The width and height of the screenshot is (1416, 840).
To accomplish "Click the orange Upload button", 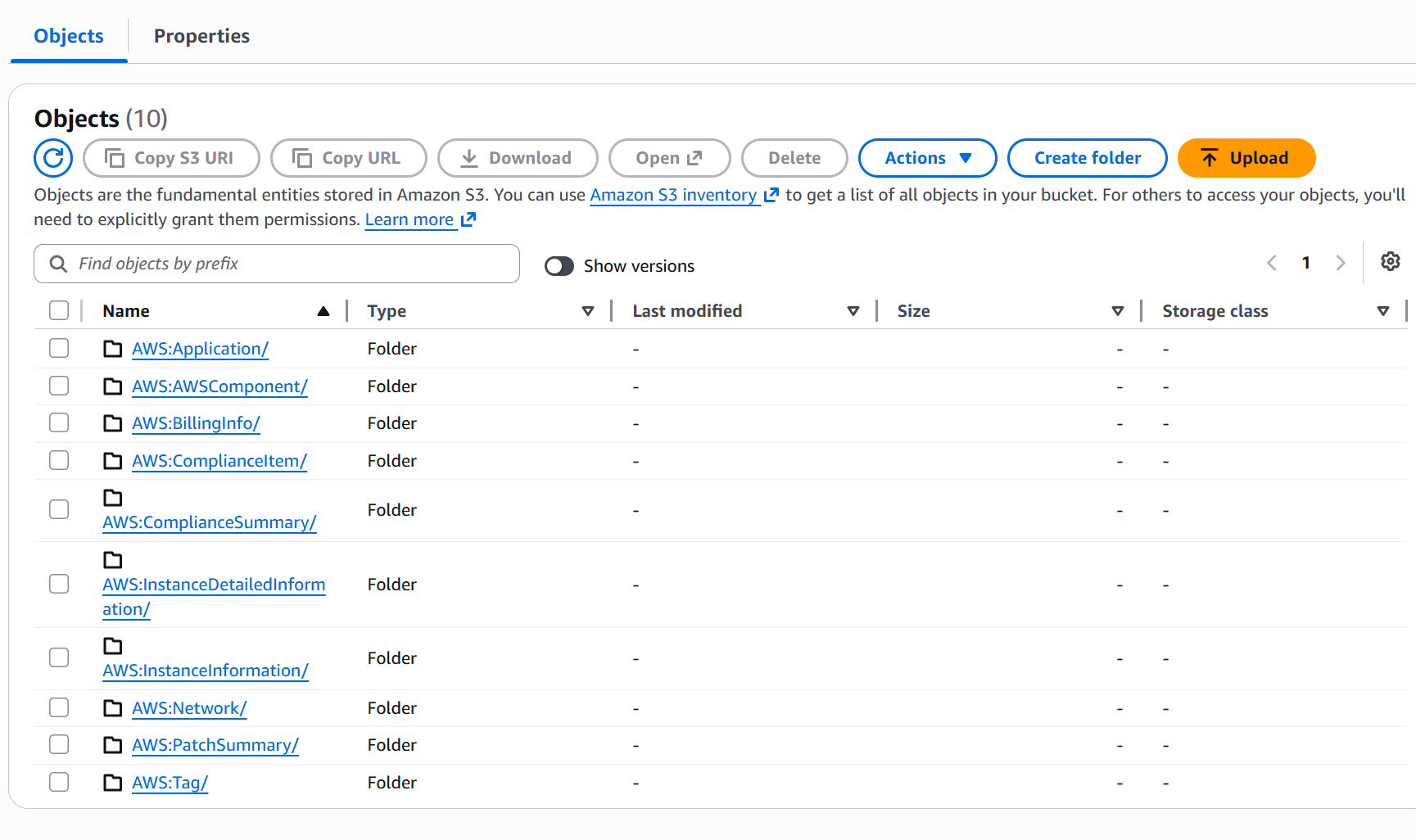I will click(1246, 158).
